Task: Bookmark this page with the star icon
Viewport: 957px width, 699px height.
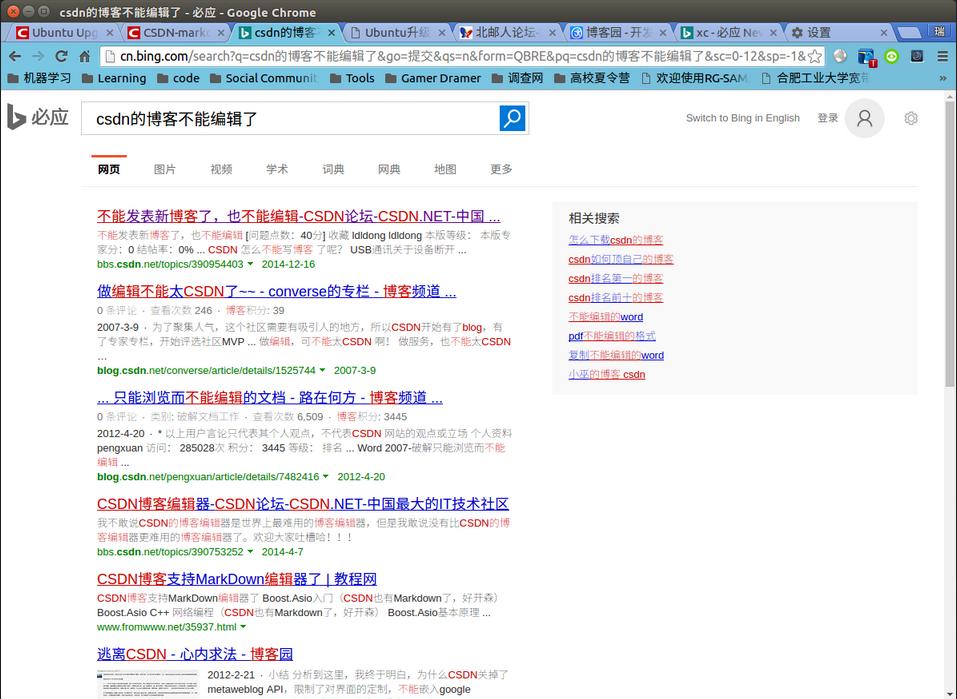Action: tap(815, 57)
